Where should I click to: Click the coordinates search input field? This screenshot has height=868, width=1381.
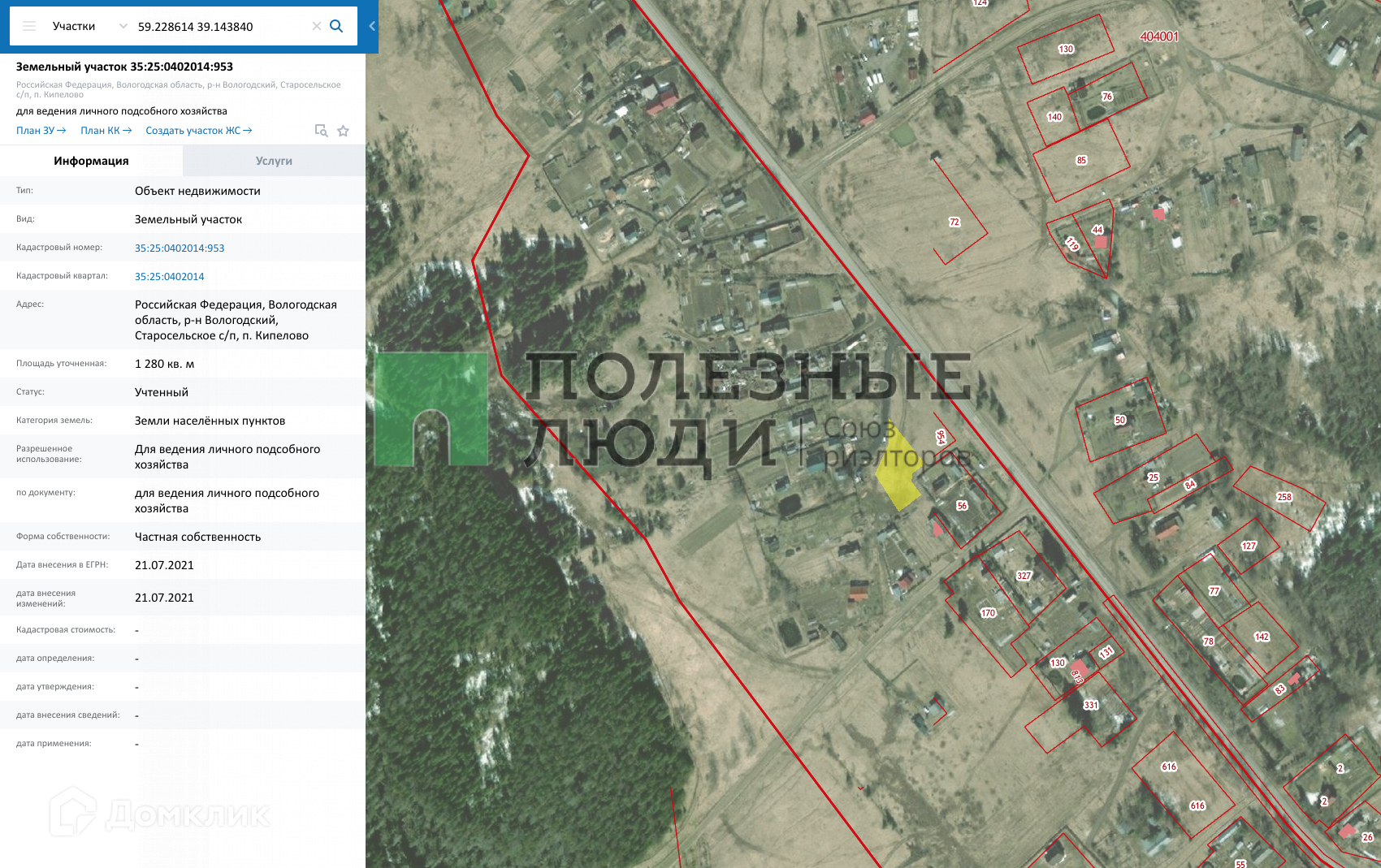point(221,27)
